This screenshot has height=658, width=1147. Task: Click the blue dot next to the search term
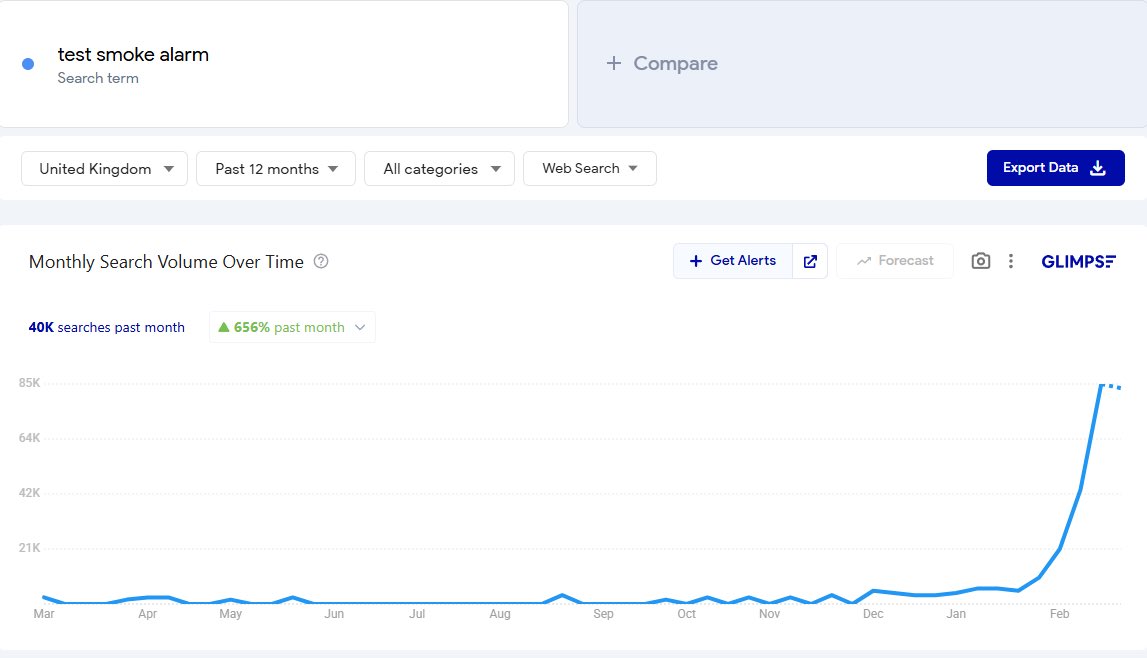point(28,64)
